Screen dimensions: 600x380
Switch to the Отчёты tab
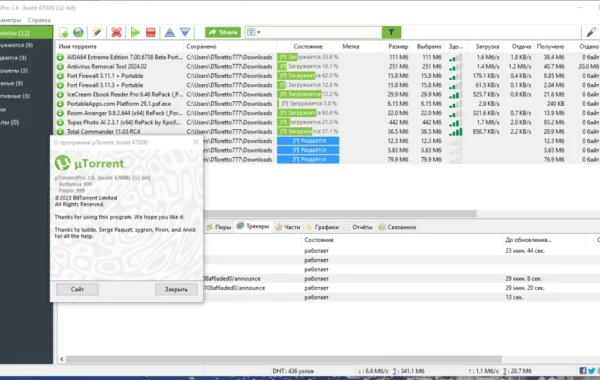358,227
